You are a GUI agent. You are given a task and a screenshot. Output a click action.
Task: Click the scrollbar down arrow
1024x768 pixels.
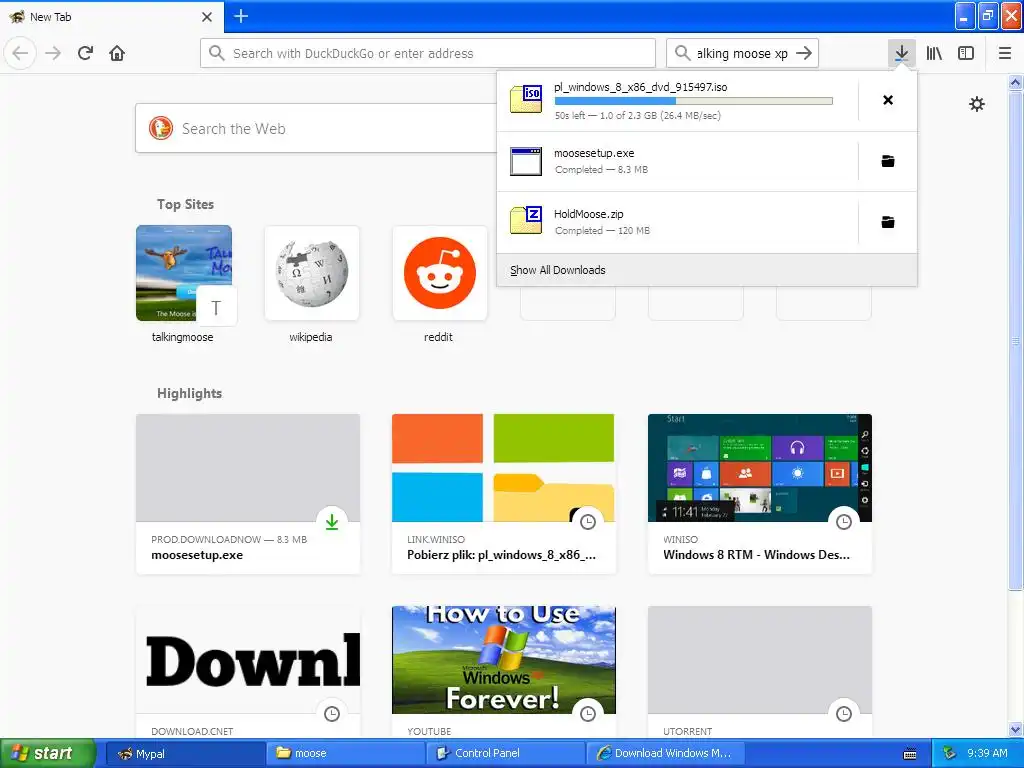tap(1015, 729)
